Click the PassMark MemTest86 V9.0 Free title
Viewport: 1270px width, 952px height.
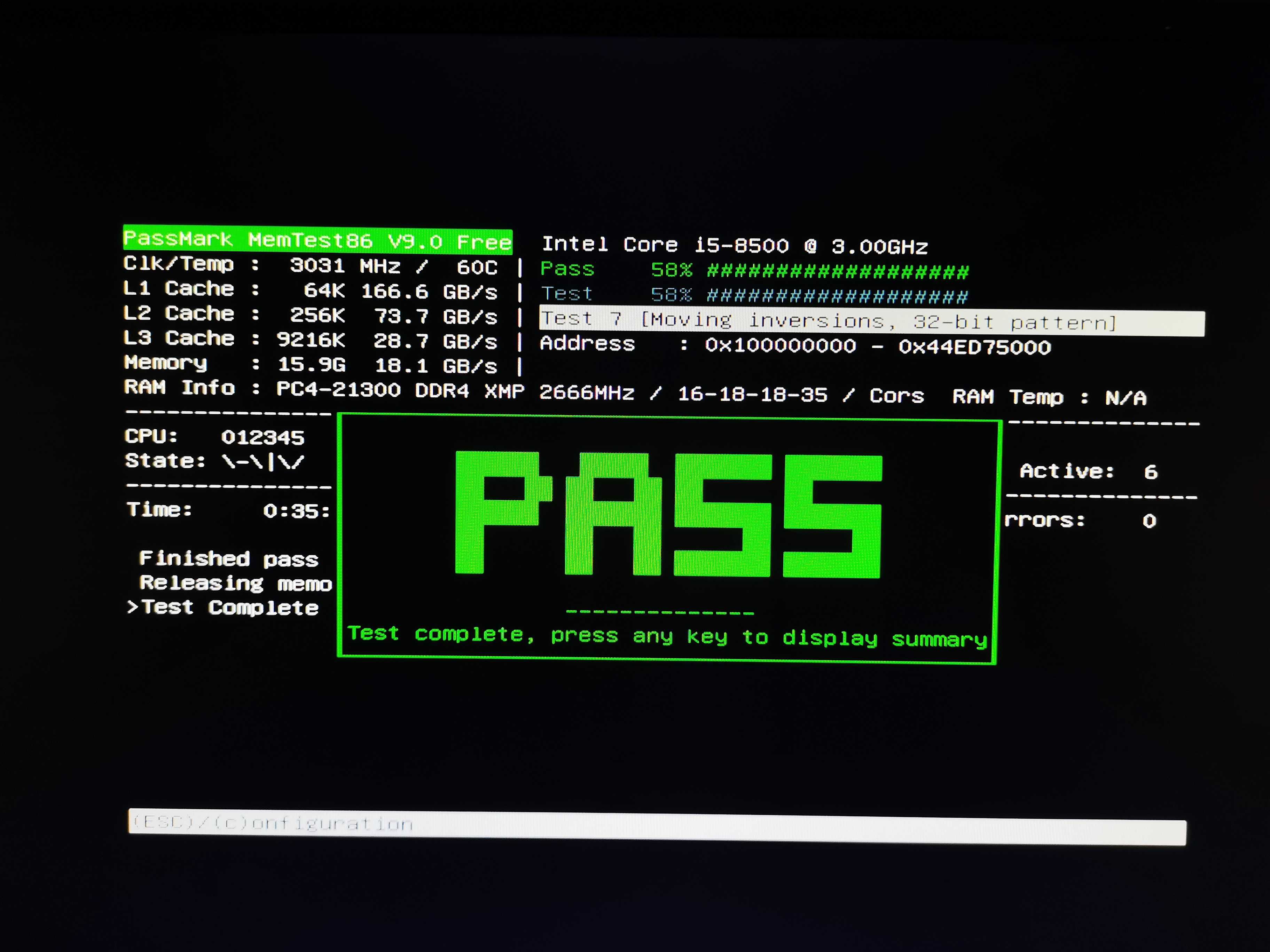317,240
